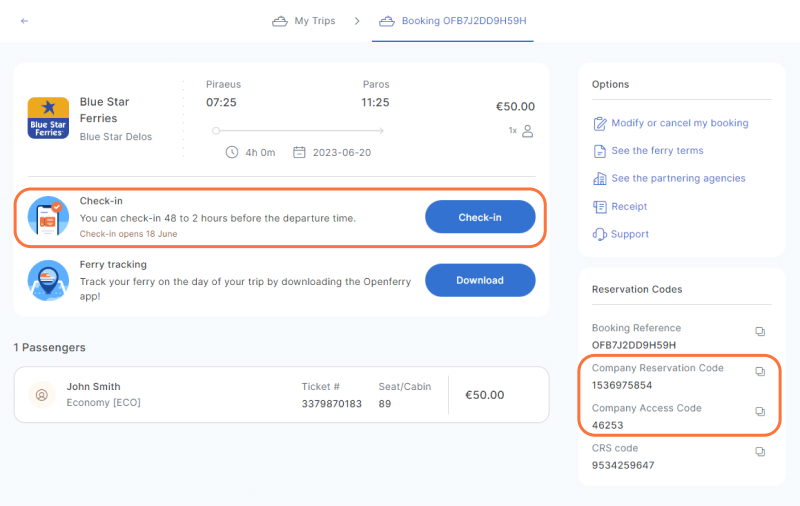Viewport: 800px width, 506px height.
Task: Select the Booking OFB7J2DD9H59H tab
Action: pyautogui.click(x=453, y=21)
